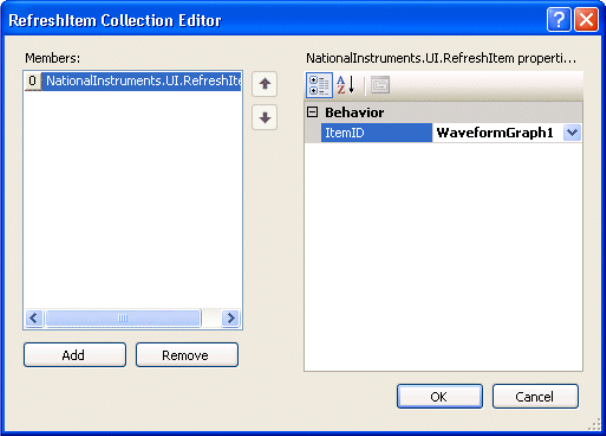Image resolution: width=606 pixels, height=436 pixels.
Task: Add a new RefreshItem member
Action: click(x=75, y=355)
